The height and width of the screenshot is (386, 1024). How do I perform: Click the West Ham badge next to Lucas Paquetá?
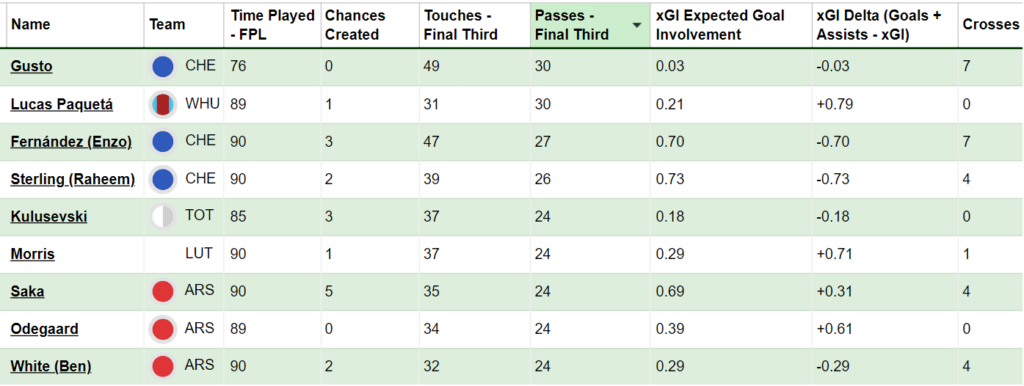click(163, 105)
